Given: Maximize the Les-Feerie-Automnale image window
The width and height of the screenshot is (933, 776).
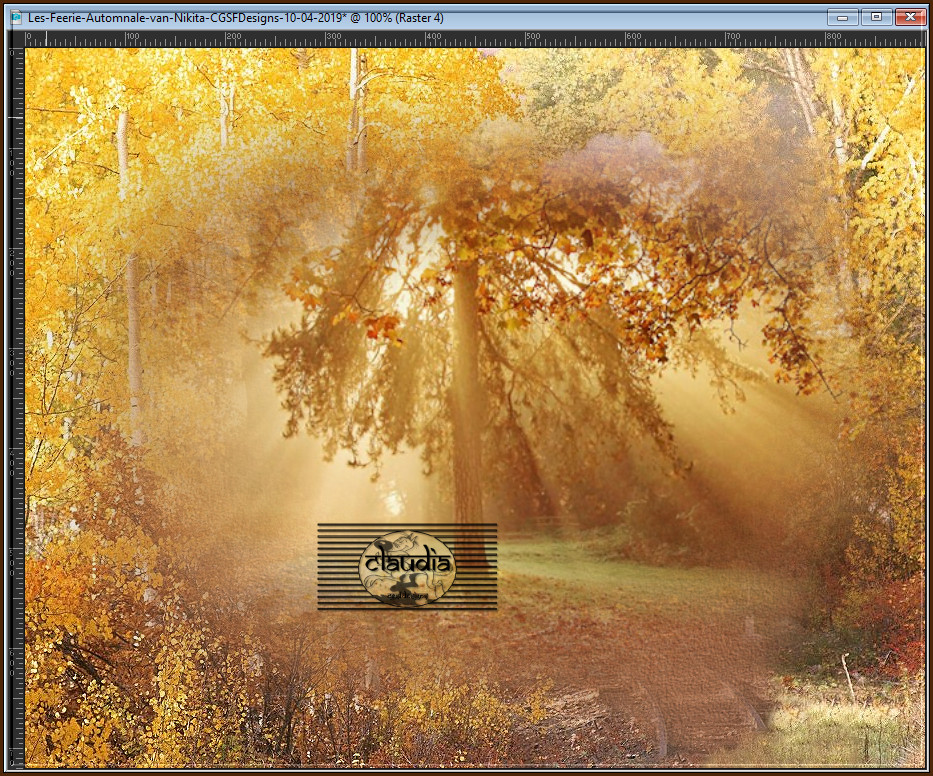Looking at the screenshot, I should click(876, 17).
